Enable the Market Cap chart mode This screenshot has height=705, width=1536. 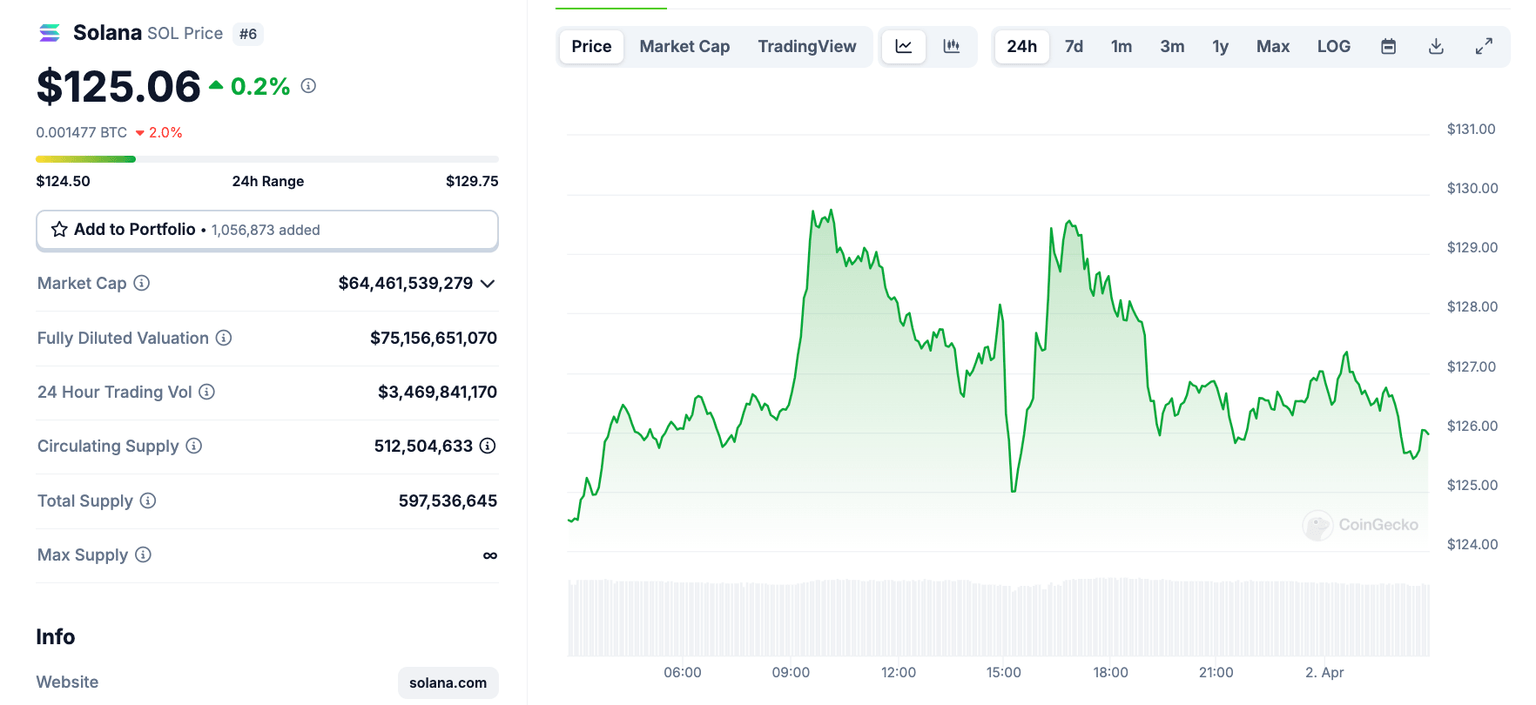tap(684, 46)
